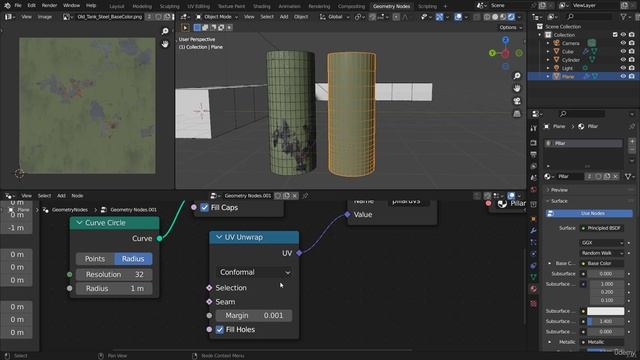Collapse the Curve Circle node chevron

pyautogui.click(x=79, y=223)
